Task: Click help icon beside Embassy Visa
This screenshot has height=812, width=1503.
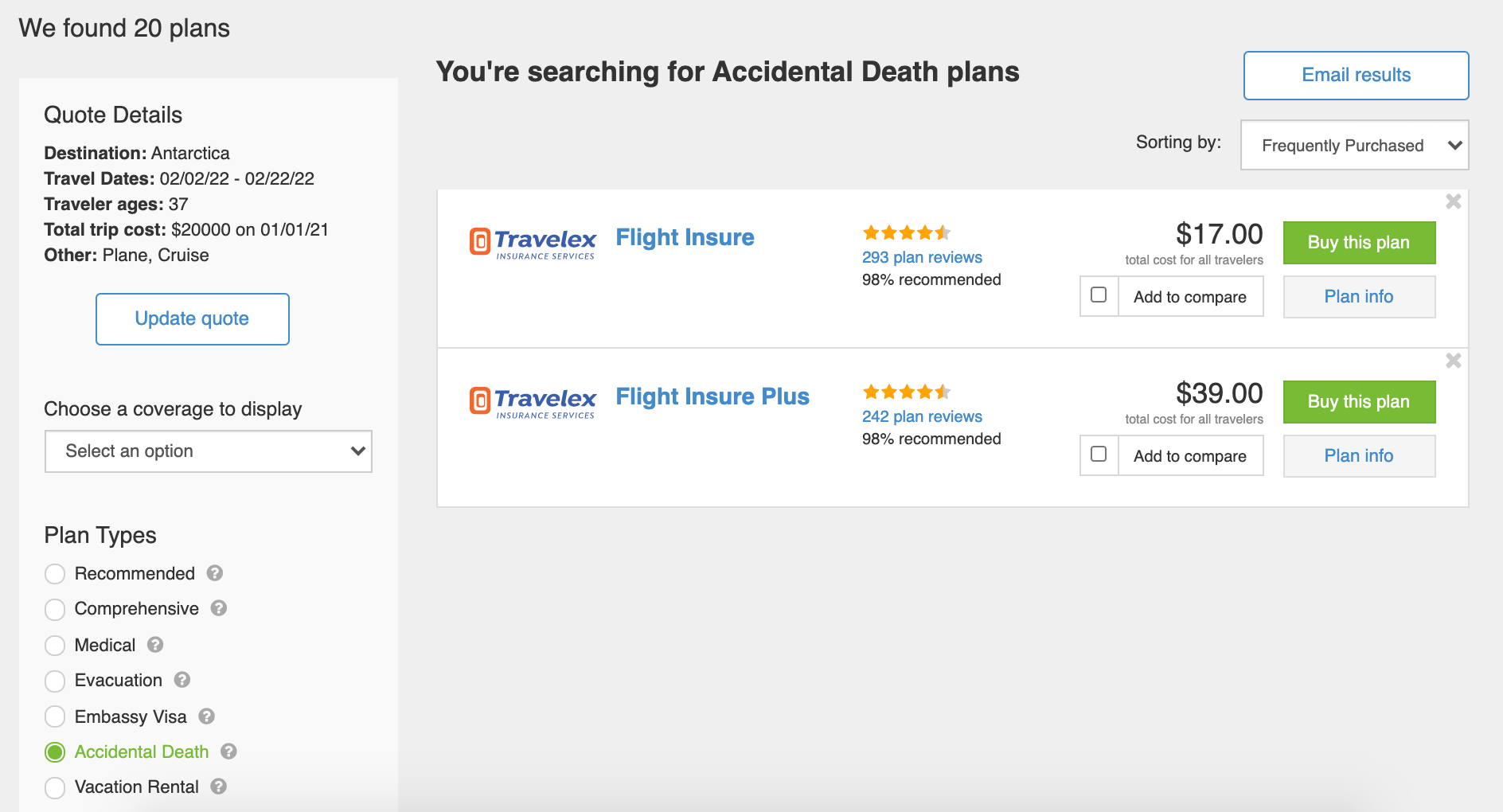Action: (207, 716)
